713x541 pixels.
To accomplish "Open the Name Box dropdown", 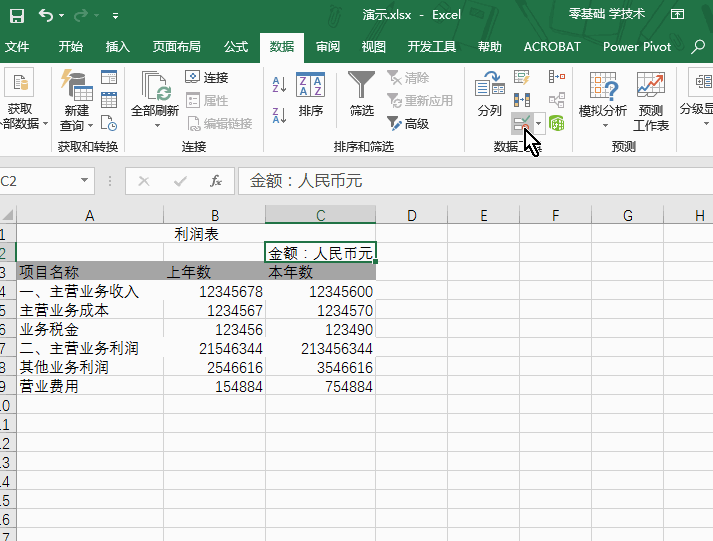I will (x=84, y=180).
